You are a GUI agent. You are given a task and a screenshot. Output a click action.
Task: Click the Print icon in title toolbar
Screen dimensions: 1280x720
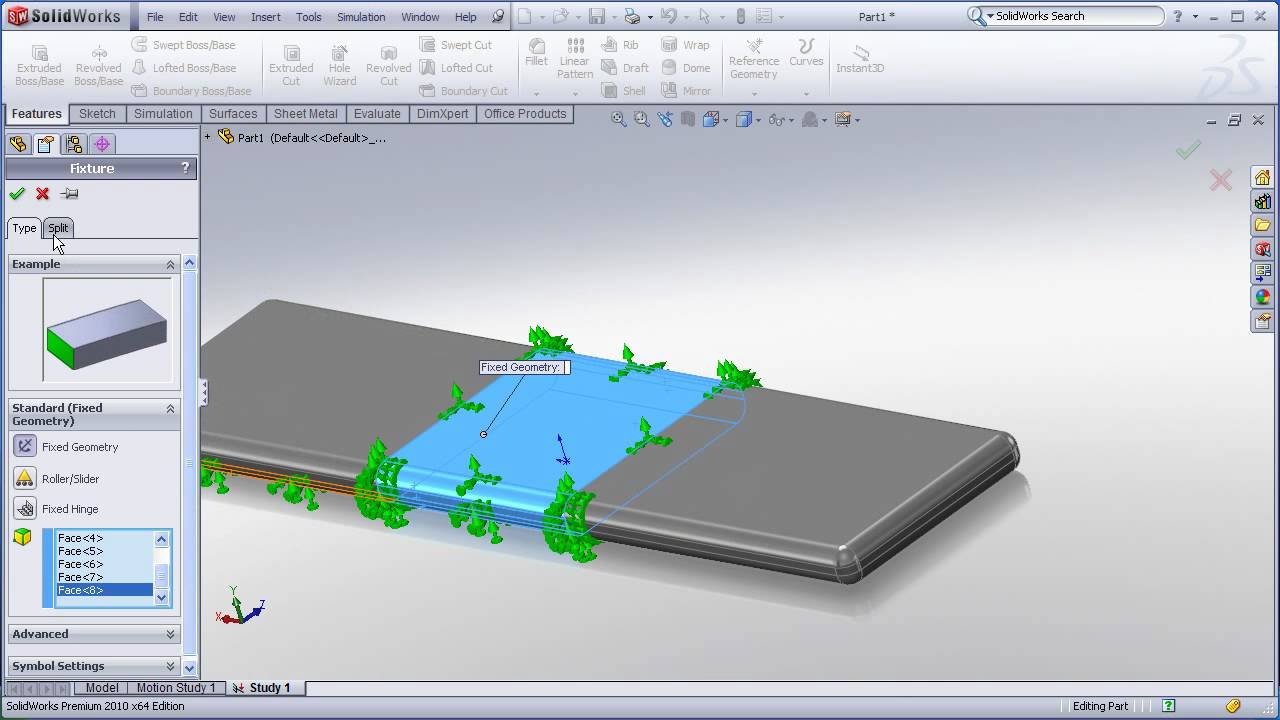[632, 16]
